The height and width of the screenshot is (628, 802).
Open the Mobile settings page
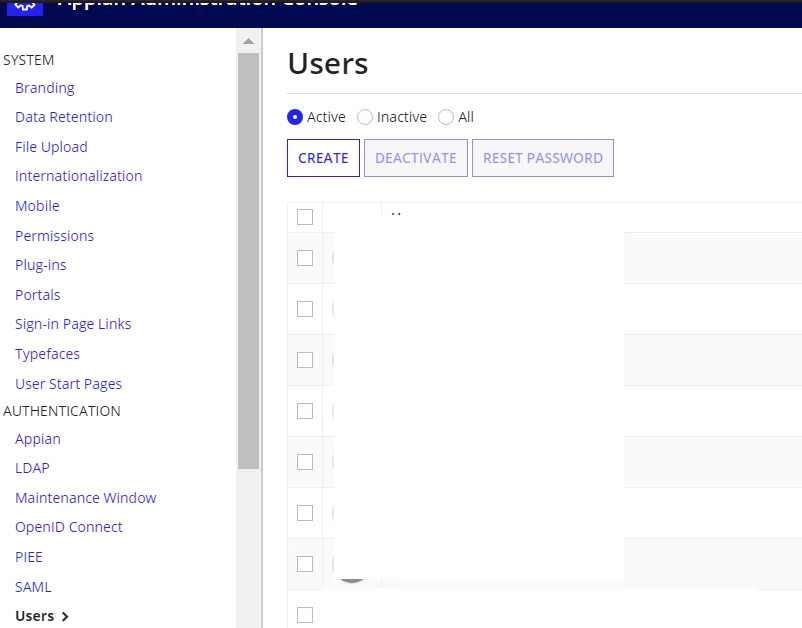[x=37, y=206]
